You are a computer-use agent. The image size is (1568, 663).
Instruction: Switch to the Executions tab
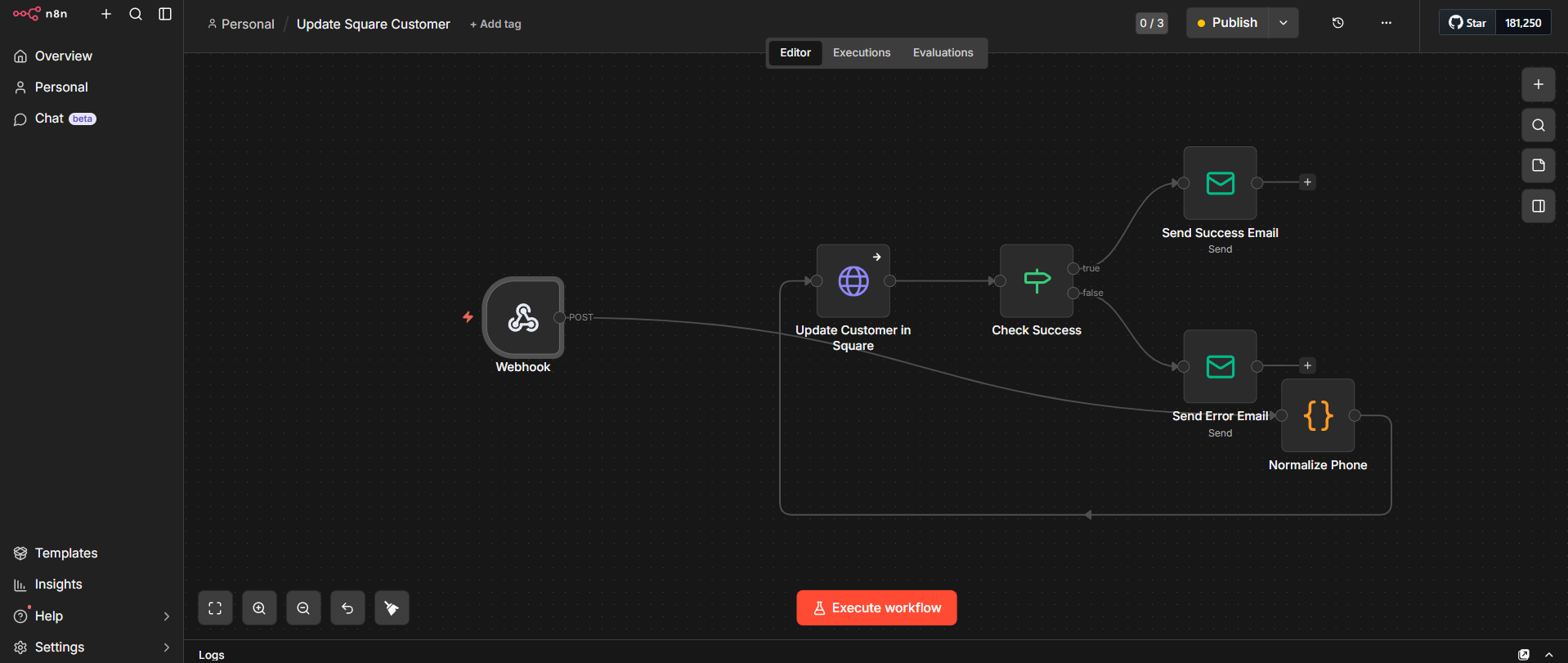(x=862, y=52)
